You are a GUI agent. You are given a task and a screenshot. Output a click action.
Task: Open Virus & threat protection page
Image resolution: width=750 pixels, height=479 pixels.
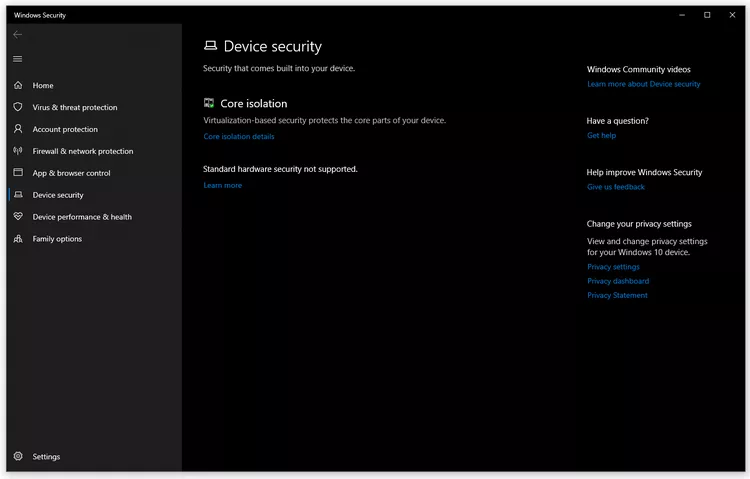(94, 107)
